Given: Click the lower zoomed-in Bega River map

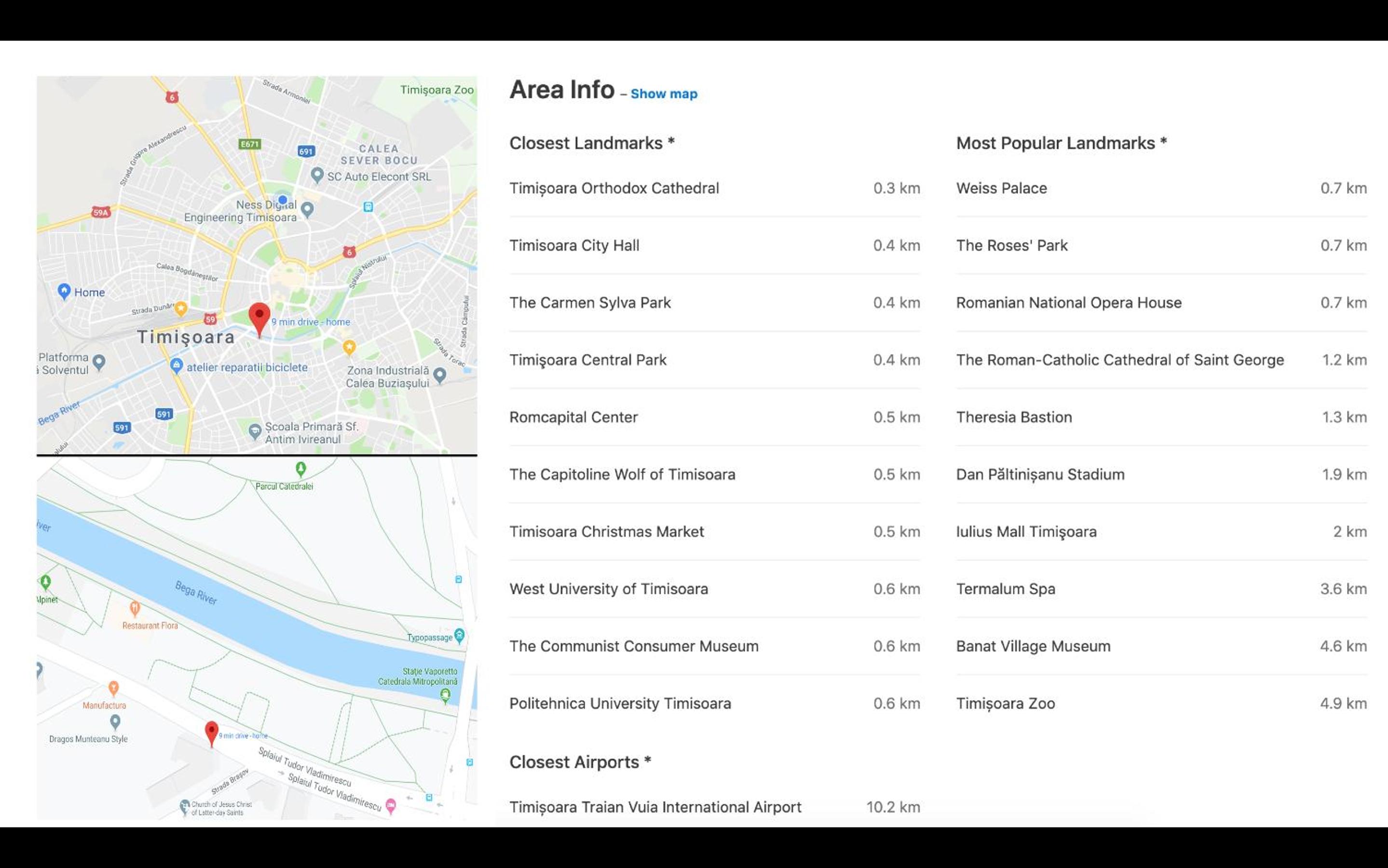Looking at the screenshot, I should [257, 638].
